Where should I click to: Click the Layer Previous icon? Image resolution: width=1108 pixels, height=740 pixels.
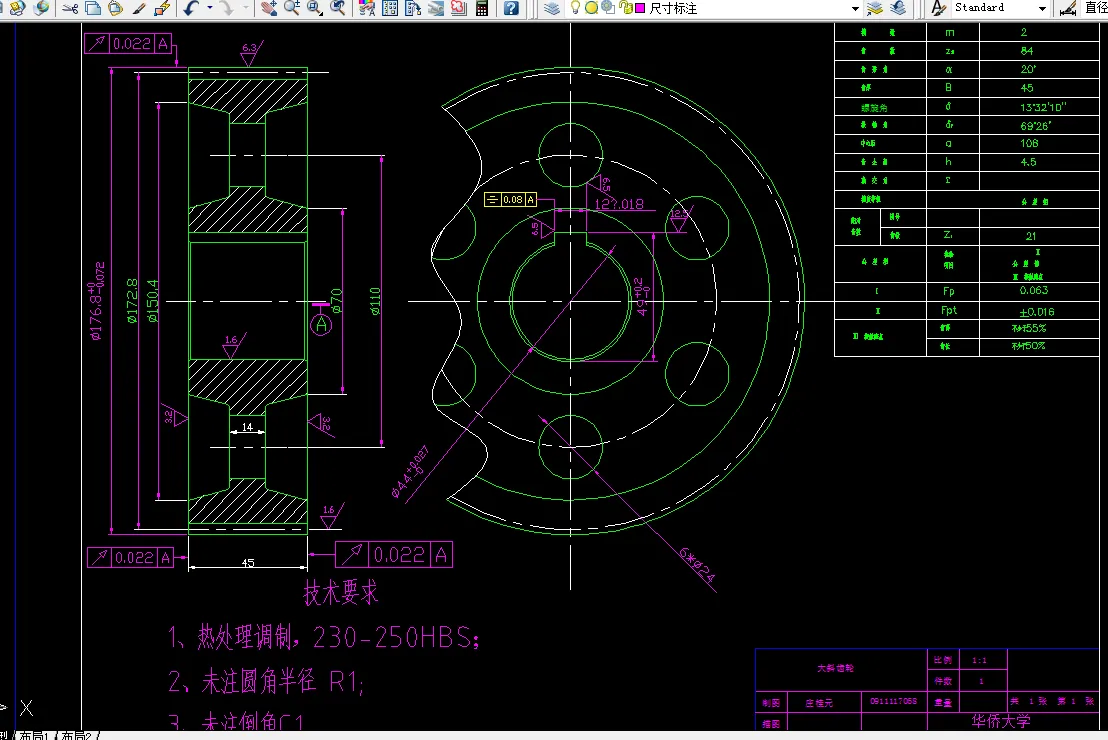[x=897, y=8]
